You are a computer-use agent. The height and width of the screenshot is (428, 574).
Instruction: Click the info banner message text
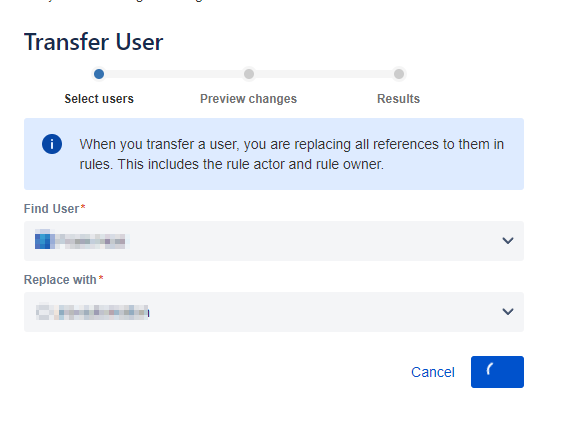click(292, 154)
